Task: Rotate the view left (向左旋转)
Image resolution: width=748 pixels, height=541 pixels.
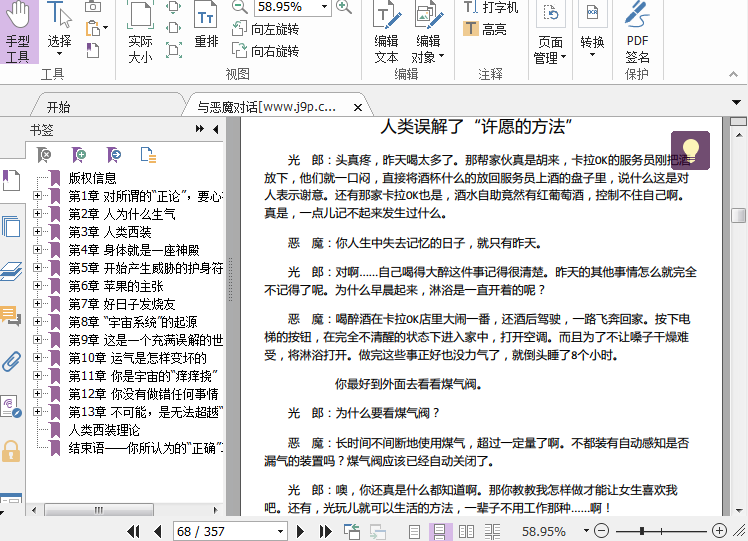Action: [x=266, y=29]
